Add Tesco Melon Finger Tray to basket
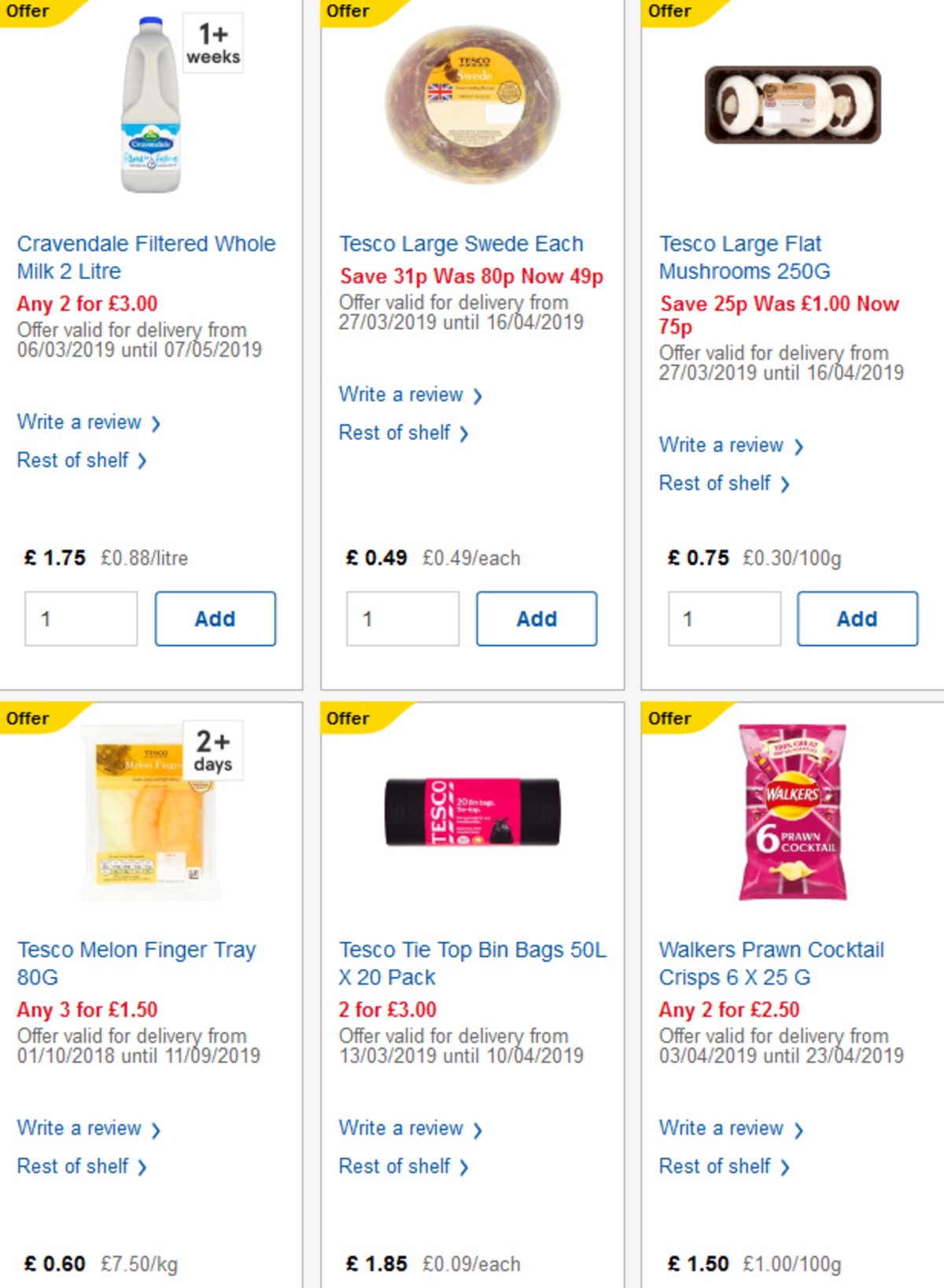The height and width of the screenshot is (1288, 944). pyautogui.click(x=214, y=1286)
